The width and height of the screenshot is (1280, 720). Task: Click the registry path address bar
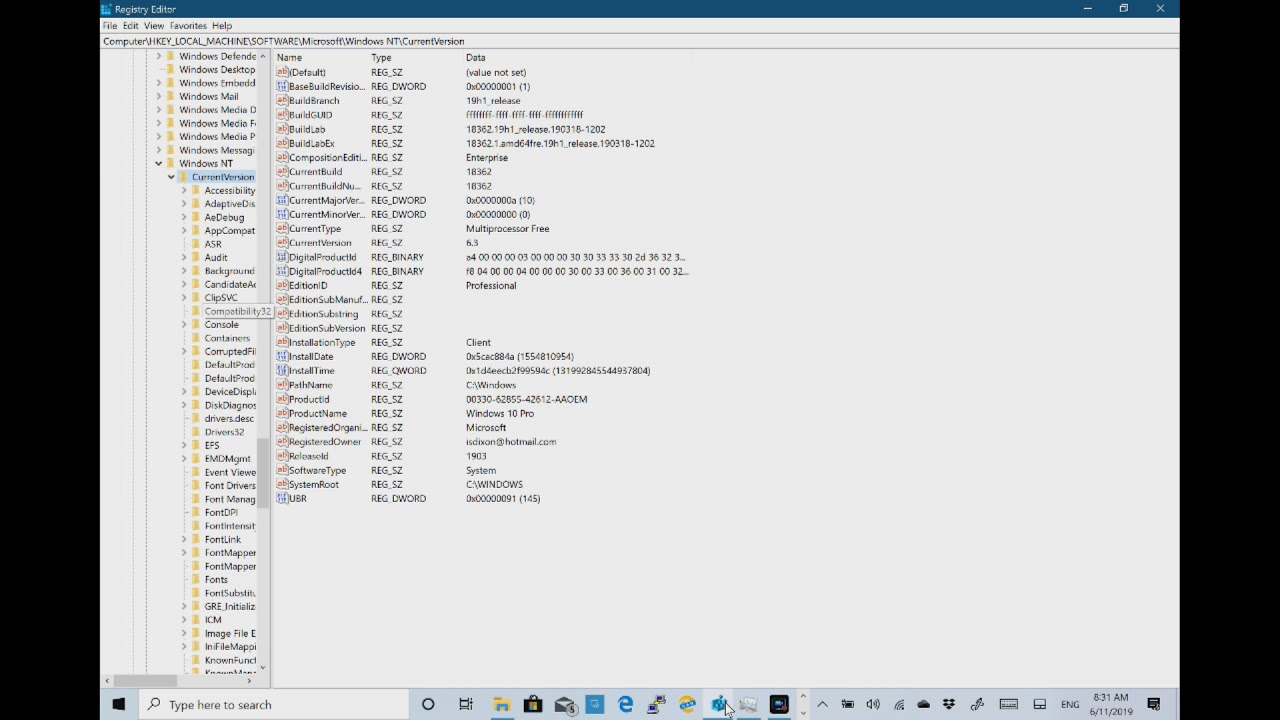[x=640, y=42]
